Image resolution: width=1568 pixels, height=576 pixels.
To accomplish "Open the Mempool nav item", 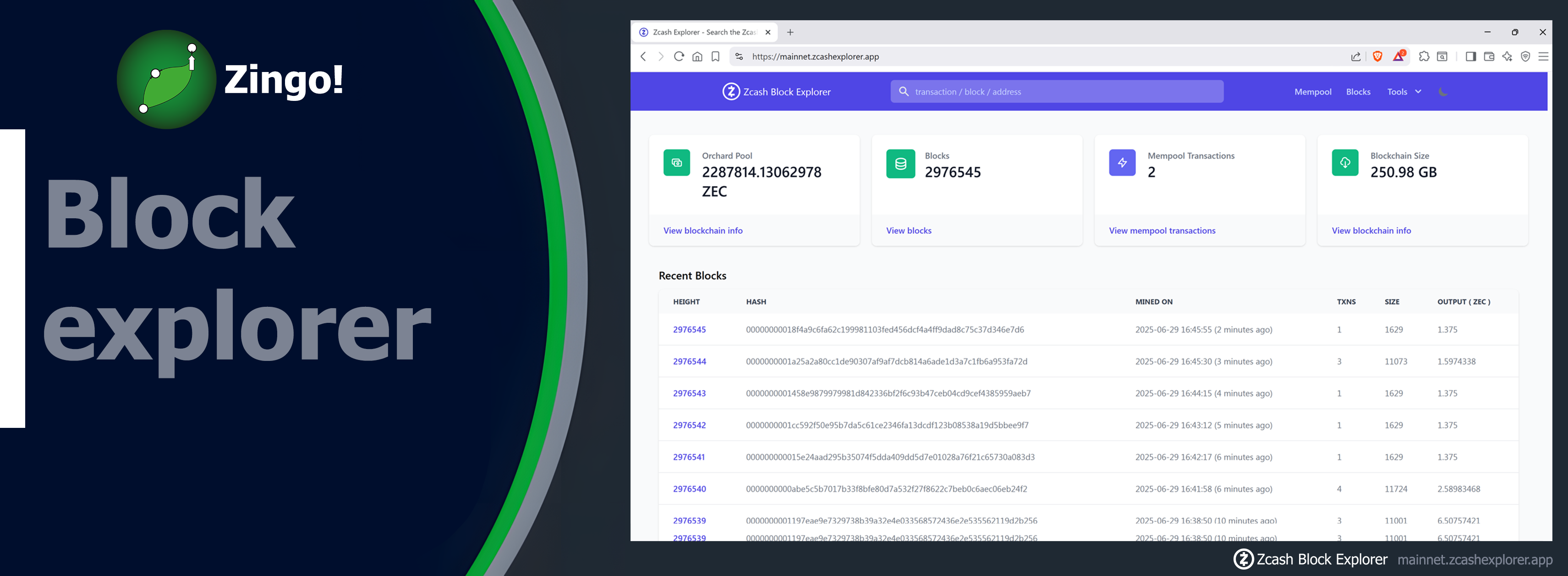I will (1313, 91).
